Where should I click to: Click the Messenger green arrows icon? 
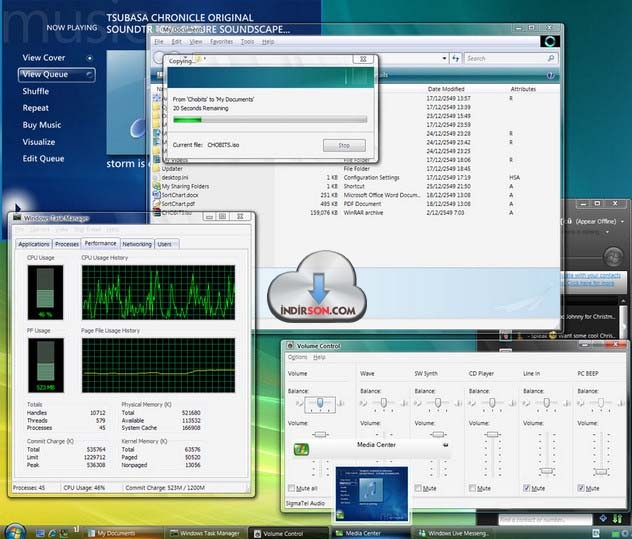pos(617,519)
